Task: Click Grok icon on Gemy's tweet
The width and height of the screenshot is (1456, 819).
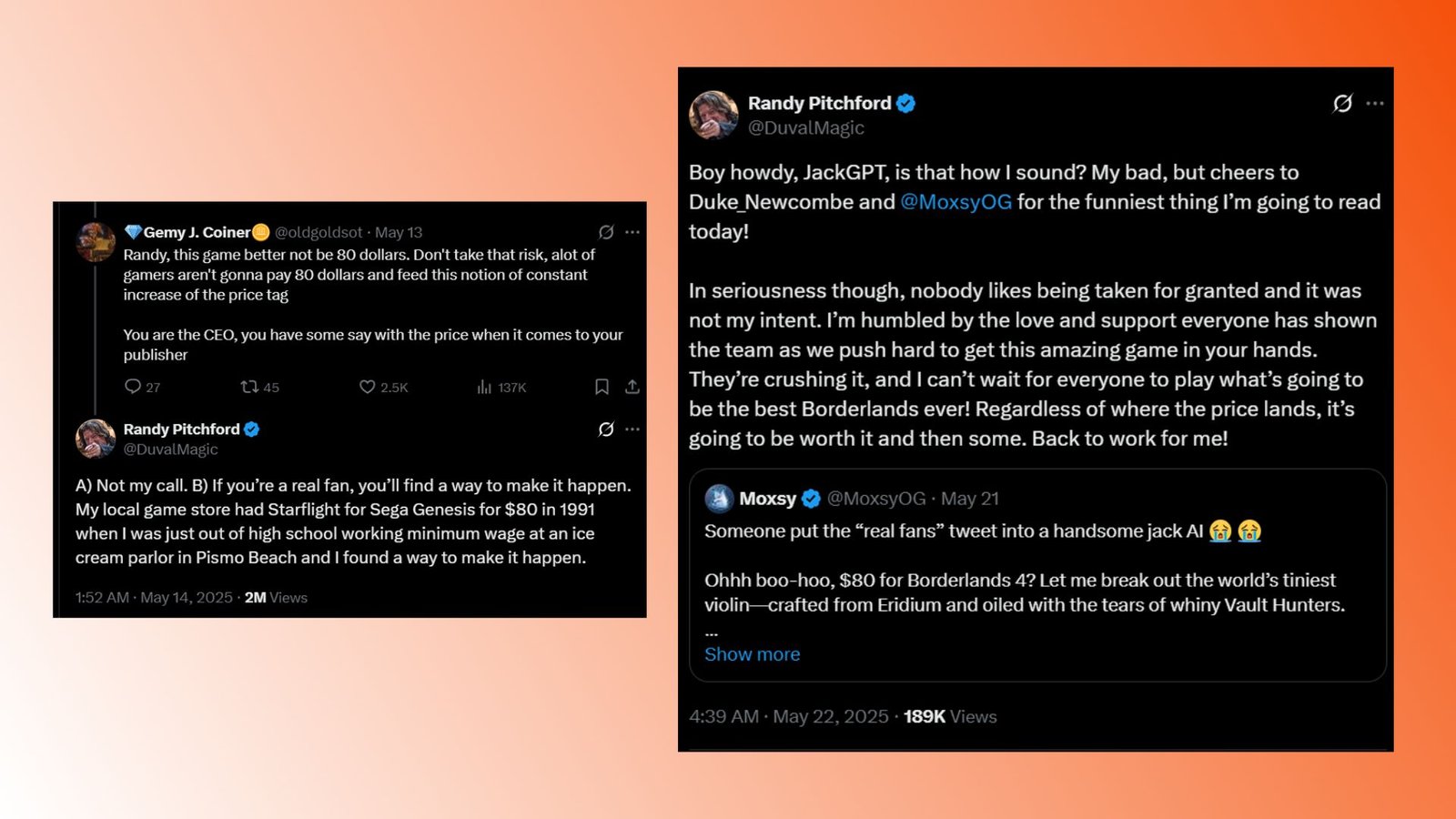Action: (x=606, y=232)
